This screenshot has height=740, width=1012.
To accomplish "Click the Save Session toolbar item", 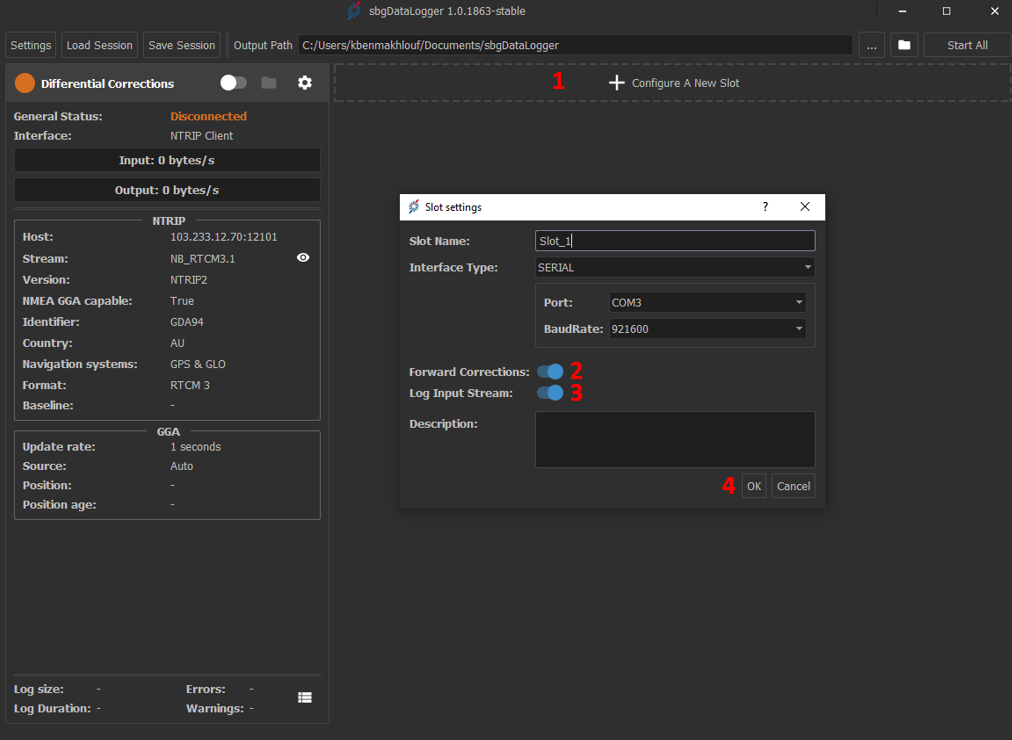I will pos(181,45).
